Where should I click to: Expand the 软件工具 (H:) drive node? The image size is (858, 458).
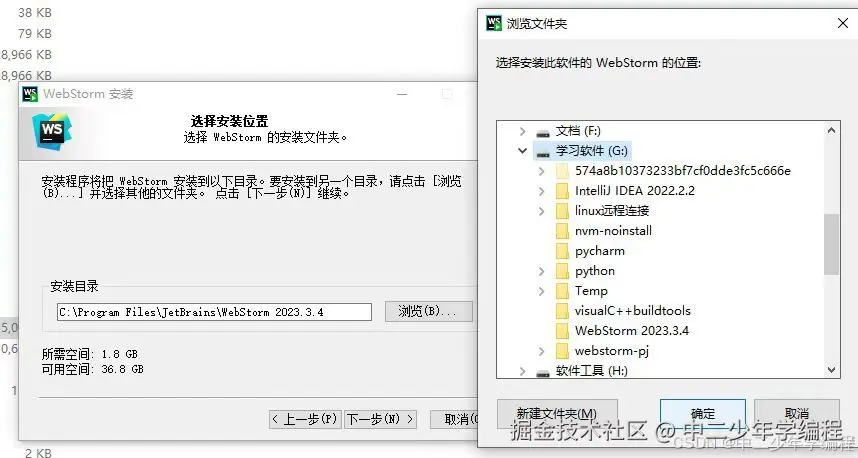[523, 372]
